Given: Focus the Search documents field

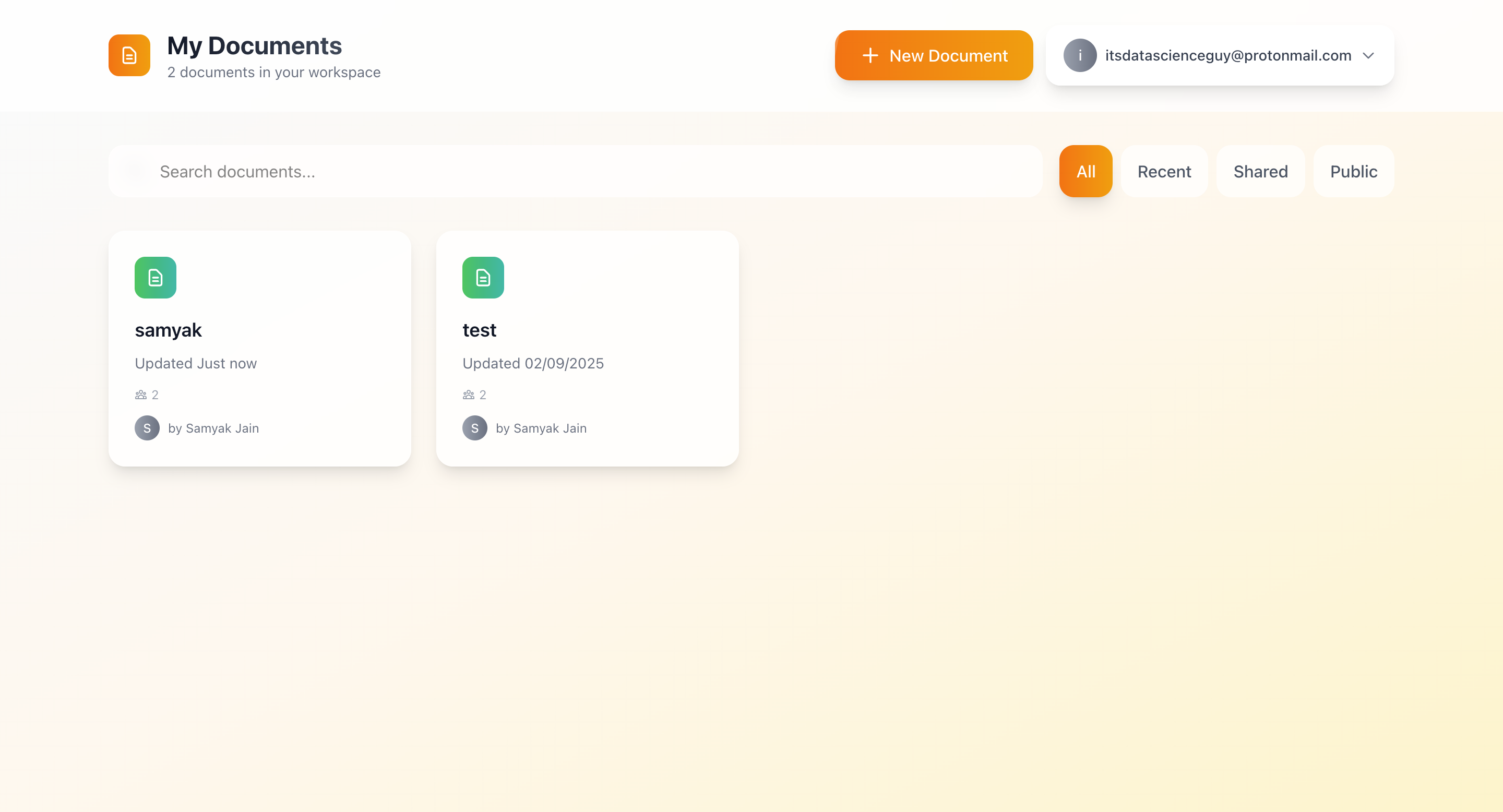Looking at the screenshot, I should pos(575,172).
